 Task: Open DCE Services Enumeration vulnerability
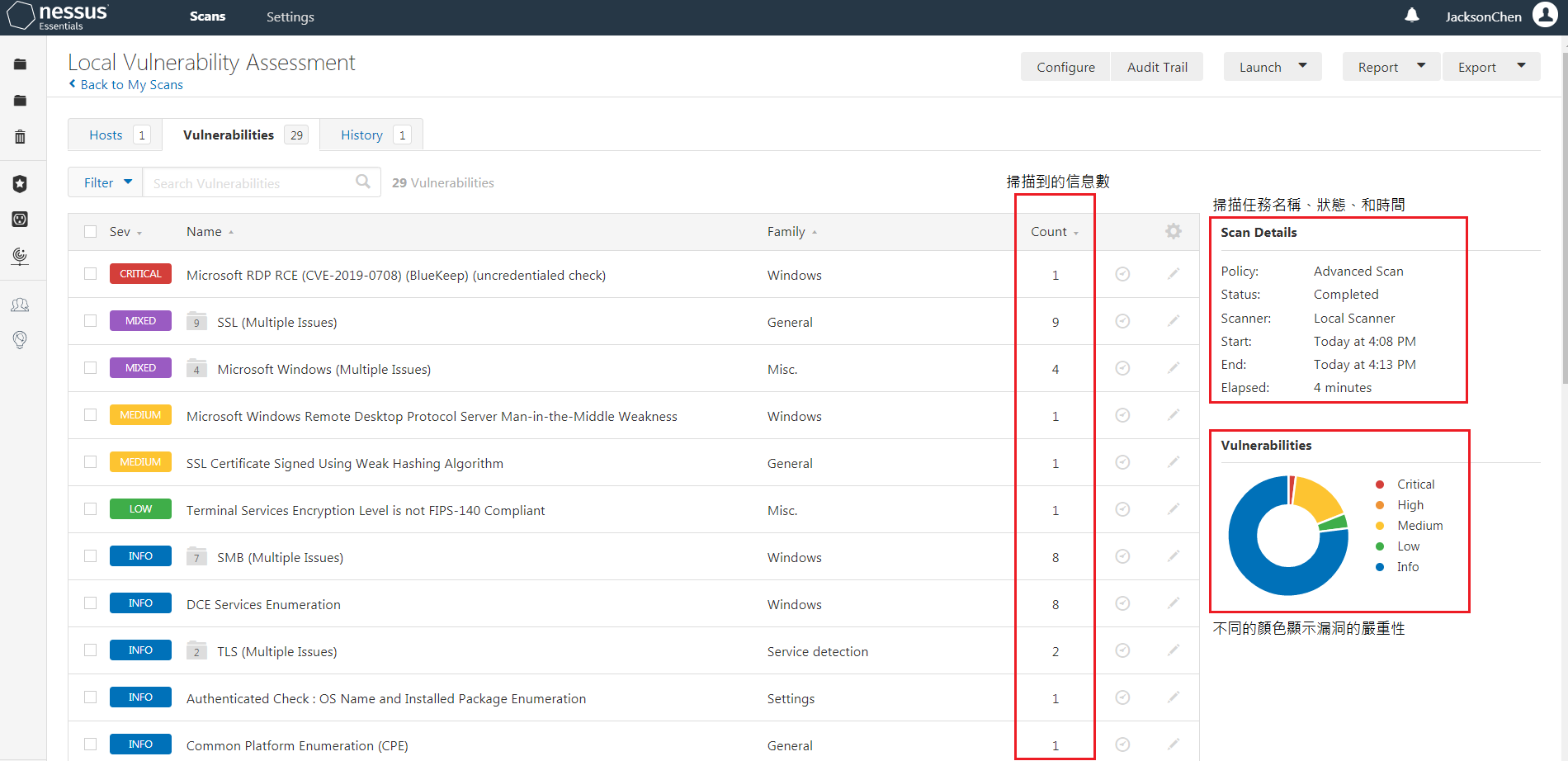(x=263, y=604)
